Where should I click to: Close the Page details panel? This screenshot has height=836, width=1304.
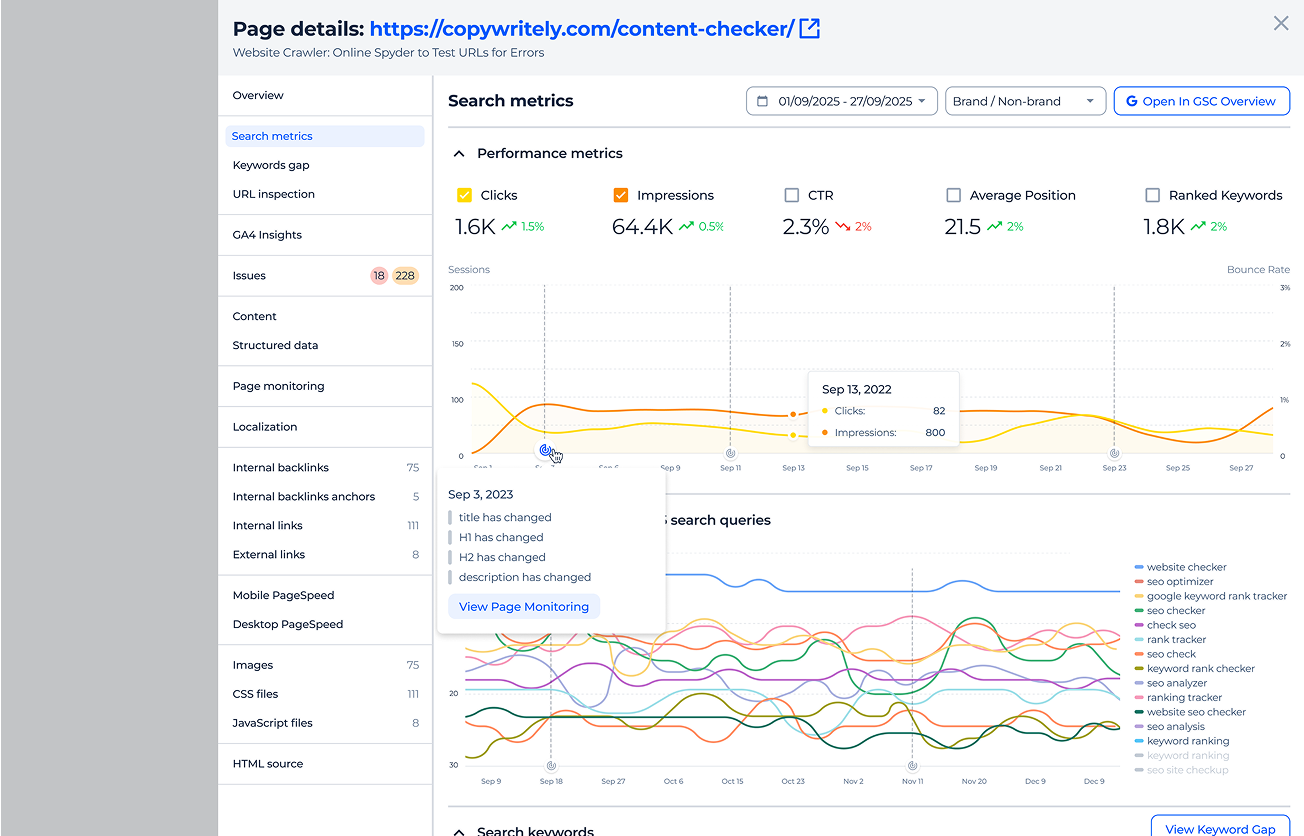click(x=1281, y=23)
